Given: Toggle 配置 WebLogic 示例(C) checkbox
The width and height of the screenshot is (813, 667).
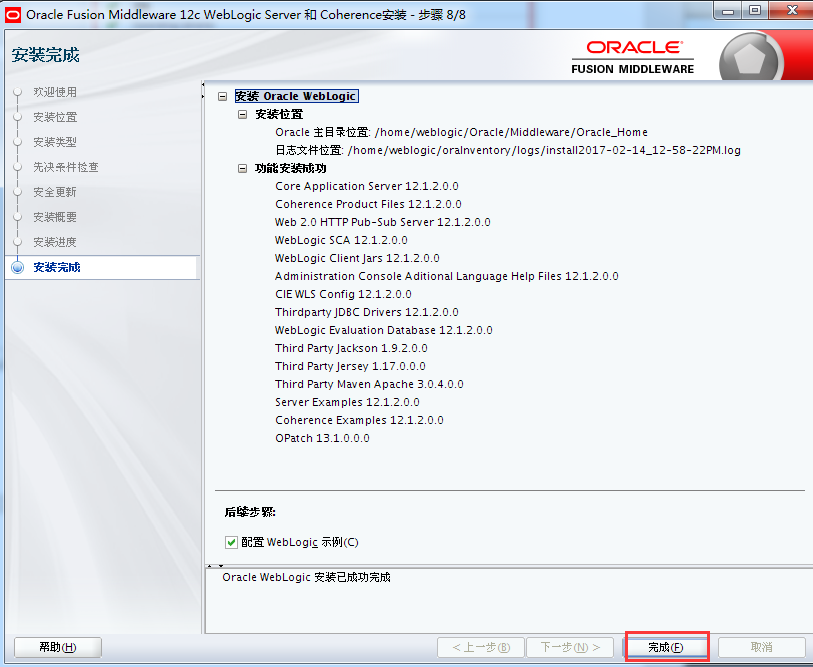Looking at the screenshot, I should [231, 543].
